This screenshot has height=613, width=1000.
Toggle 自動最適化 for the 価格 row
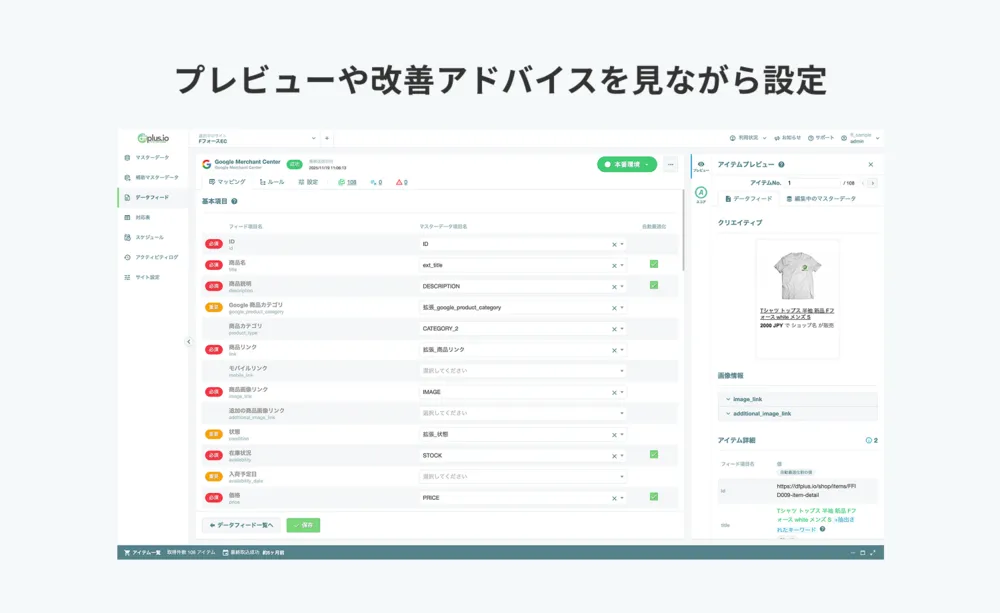651,497
